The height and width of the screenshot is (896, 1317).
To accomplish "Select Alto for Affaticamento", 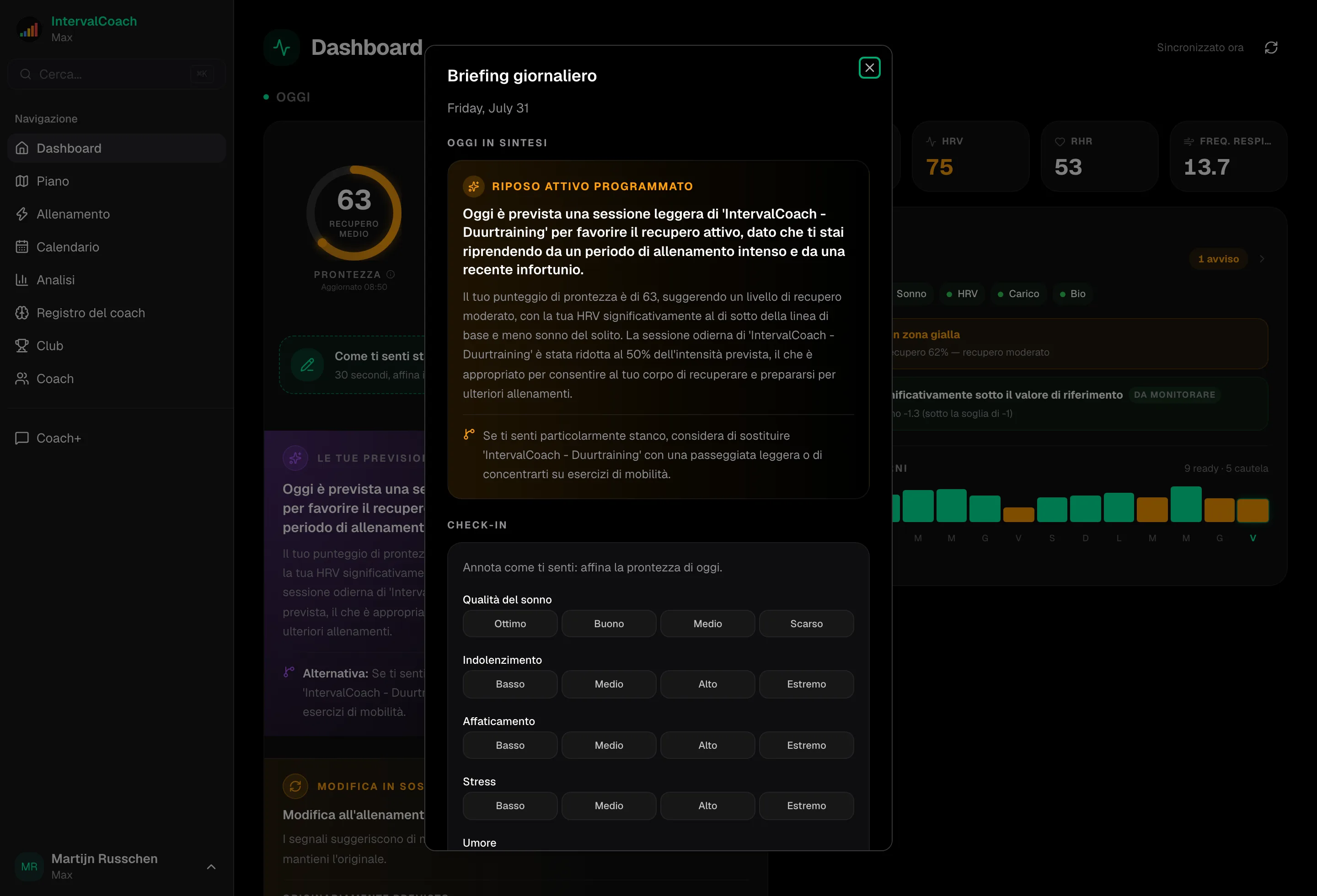I will [x=708, y=745].
